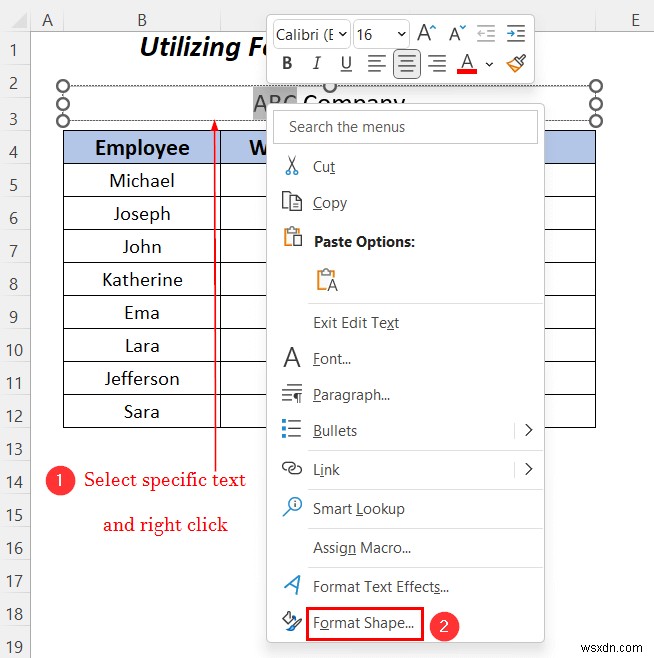Click the Format Text Effects A icon
654x658 pixels.
pyautogui.click(x=293, y=585)
